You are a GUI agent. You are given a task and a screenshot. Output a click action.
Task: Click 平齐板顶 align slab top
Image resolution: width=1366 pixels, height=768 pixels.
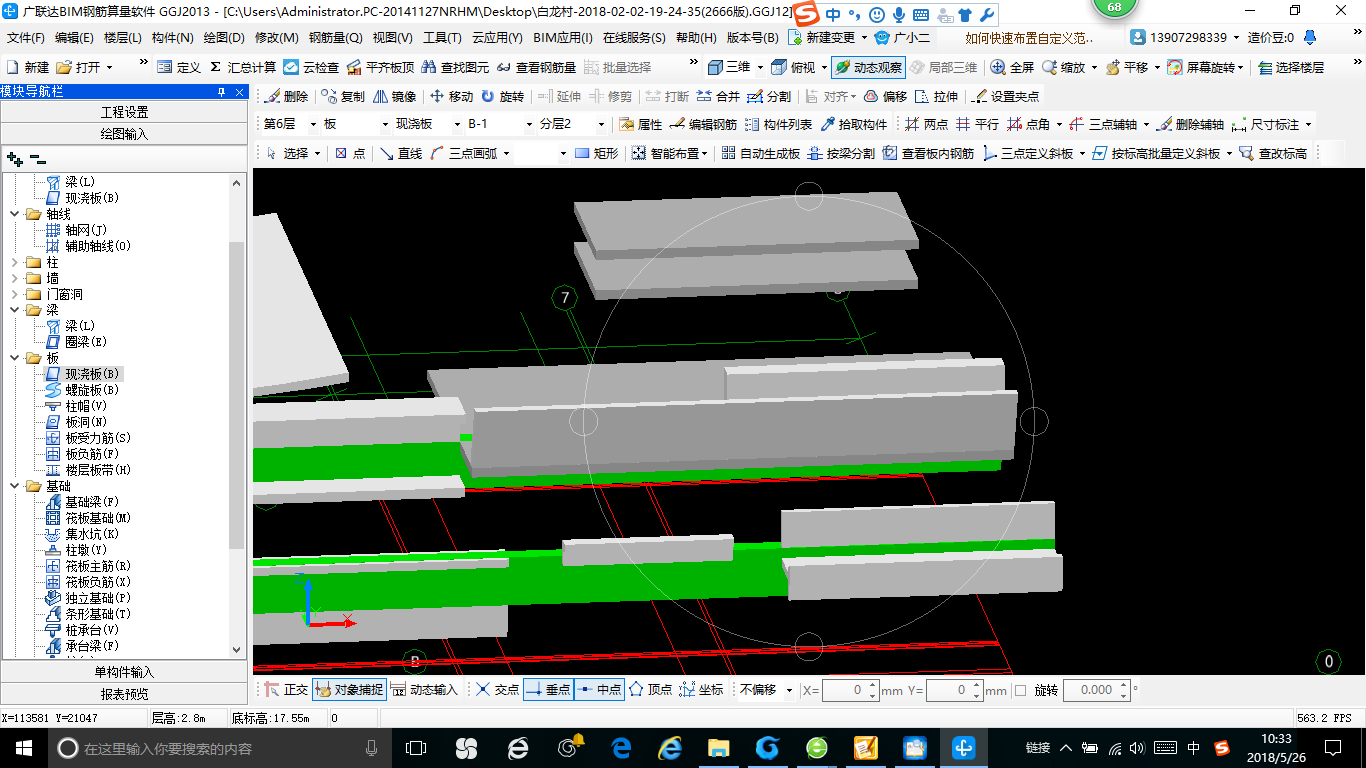coord(380,67)
